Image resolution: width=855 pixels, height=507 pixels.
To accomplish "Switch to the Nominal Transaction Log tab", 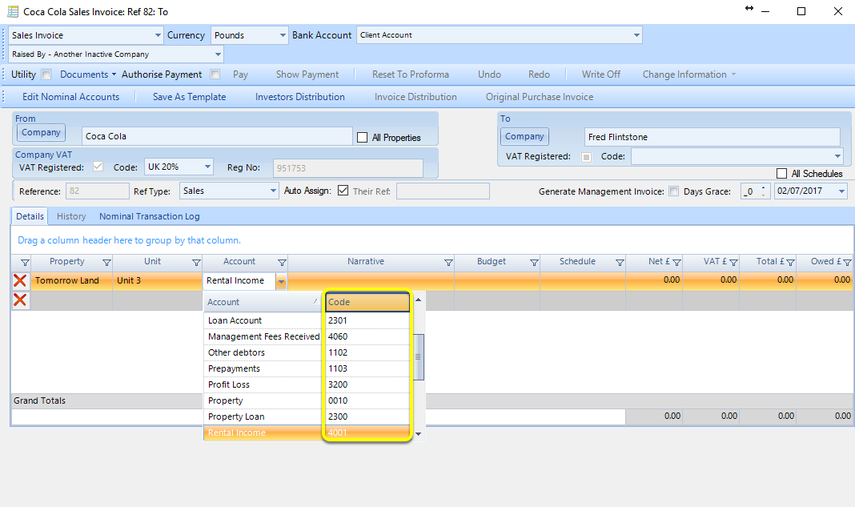I will coord(149,216).
